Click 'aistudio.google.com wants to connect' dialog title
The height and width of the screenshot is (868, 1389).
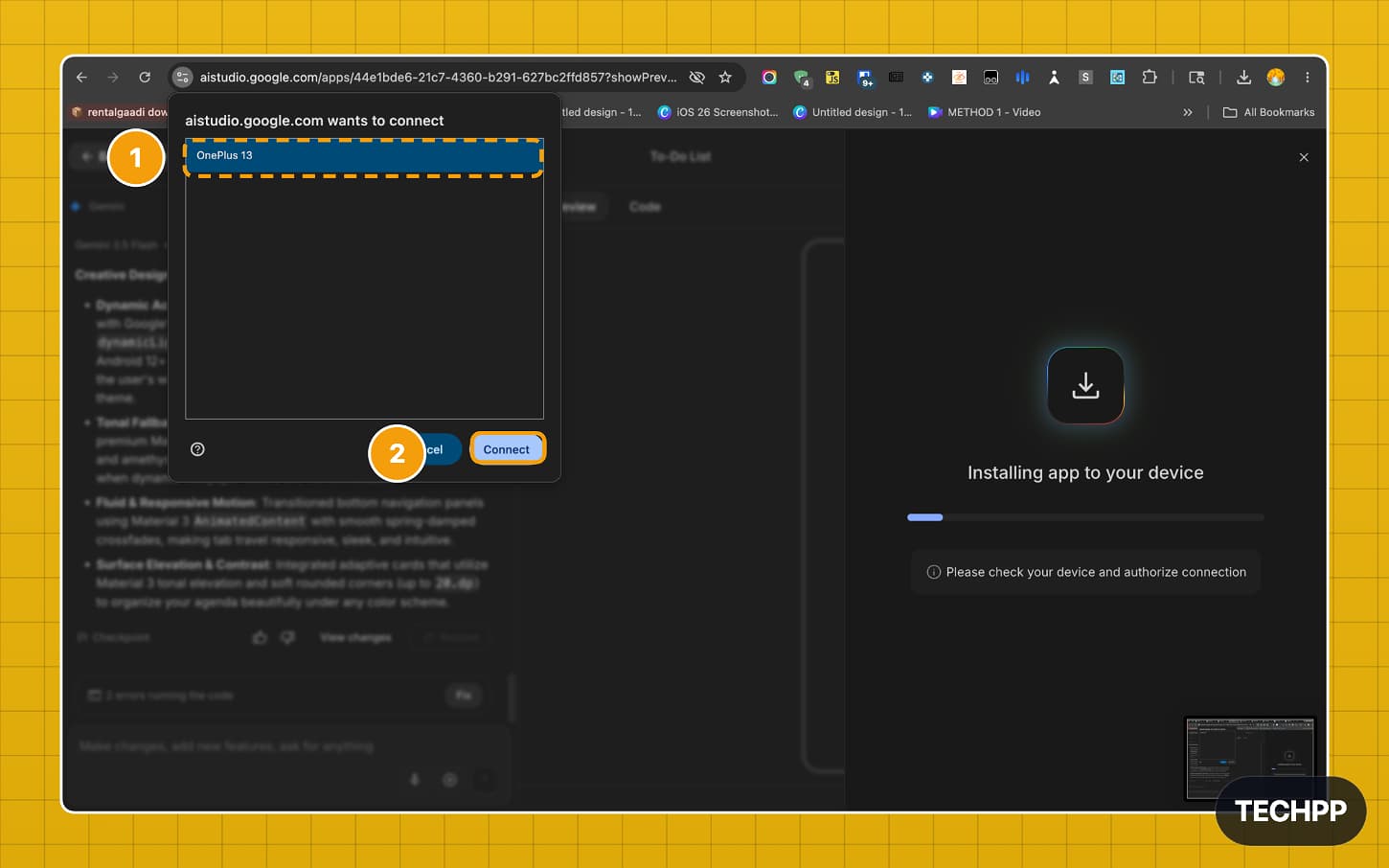tap(314, 121)
